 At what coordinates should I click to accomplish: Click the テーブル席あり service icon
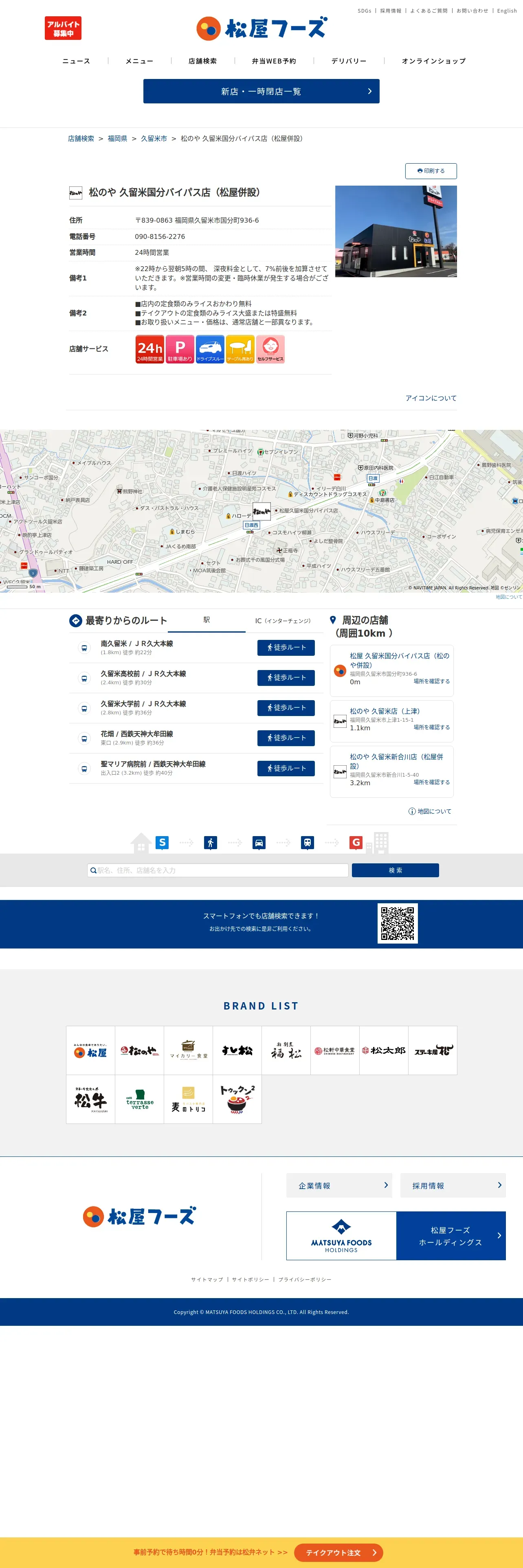tap(240, 349)
